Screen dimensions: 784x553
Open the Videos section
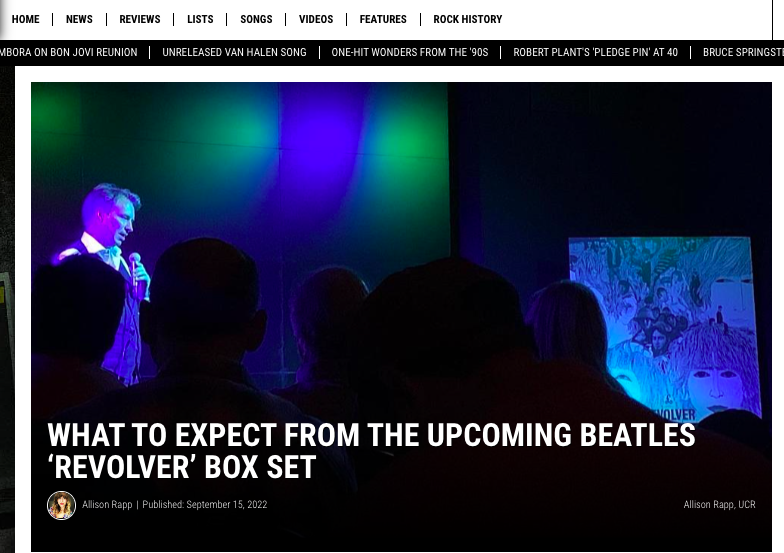pyautogui.click(x=316, y=19)
